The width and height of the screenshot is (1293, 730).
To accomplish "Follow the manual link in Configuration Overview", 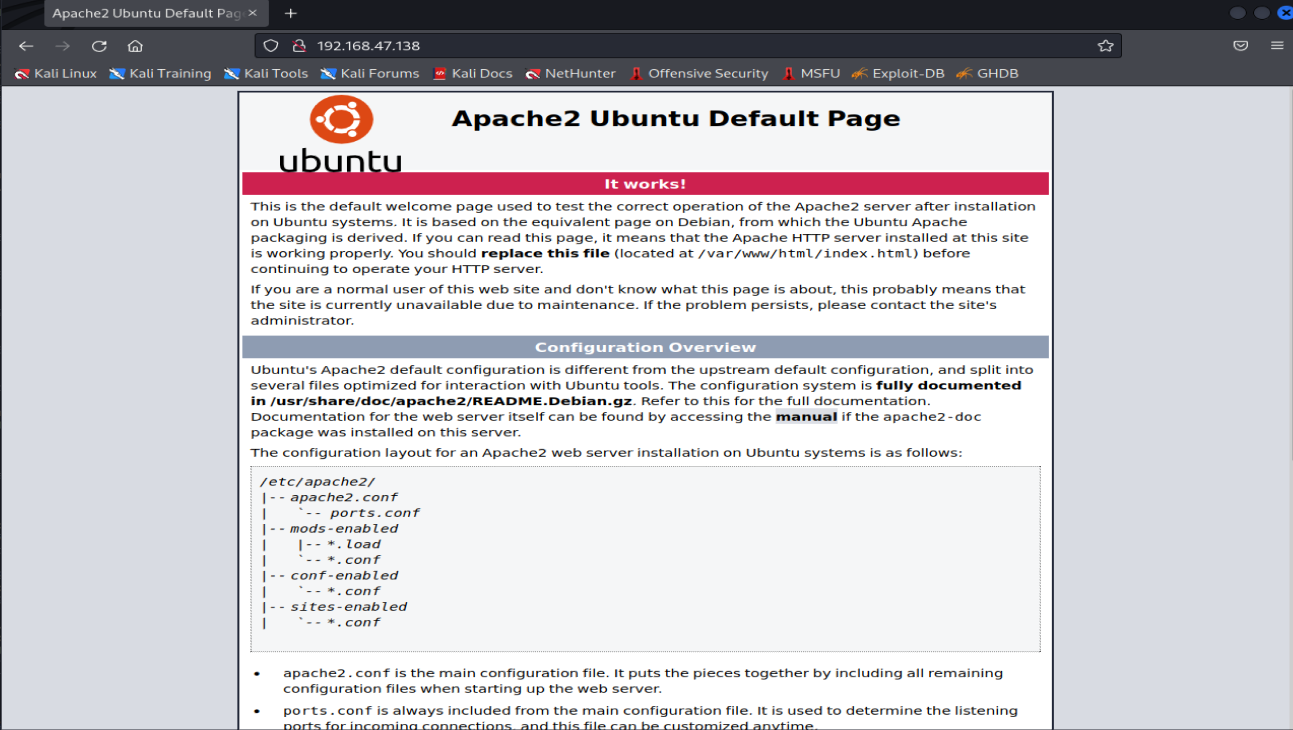I will [806, 417].
